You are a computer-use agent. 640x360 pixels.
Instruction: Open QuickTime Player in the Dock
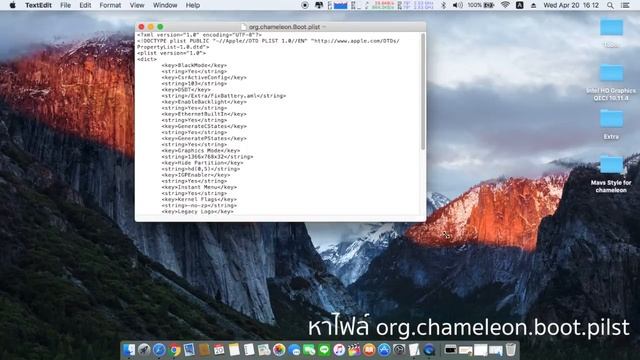[429, 350]
